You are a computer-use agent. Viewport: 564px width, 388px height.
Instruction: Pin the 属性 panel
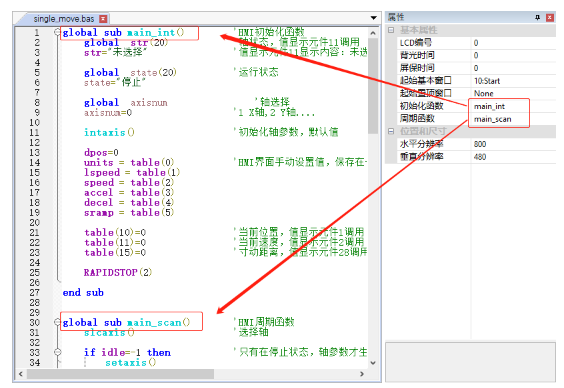(537, 17)
